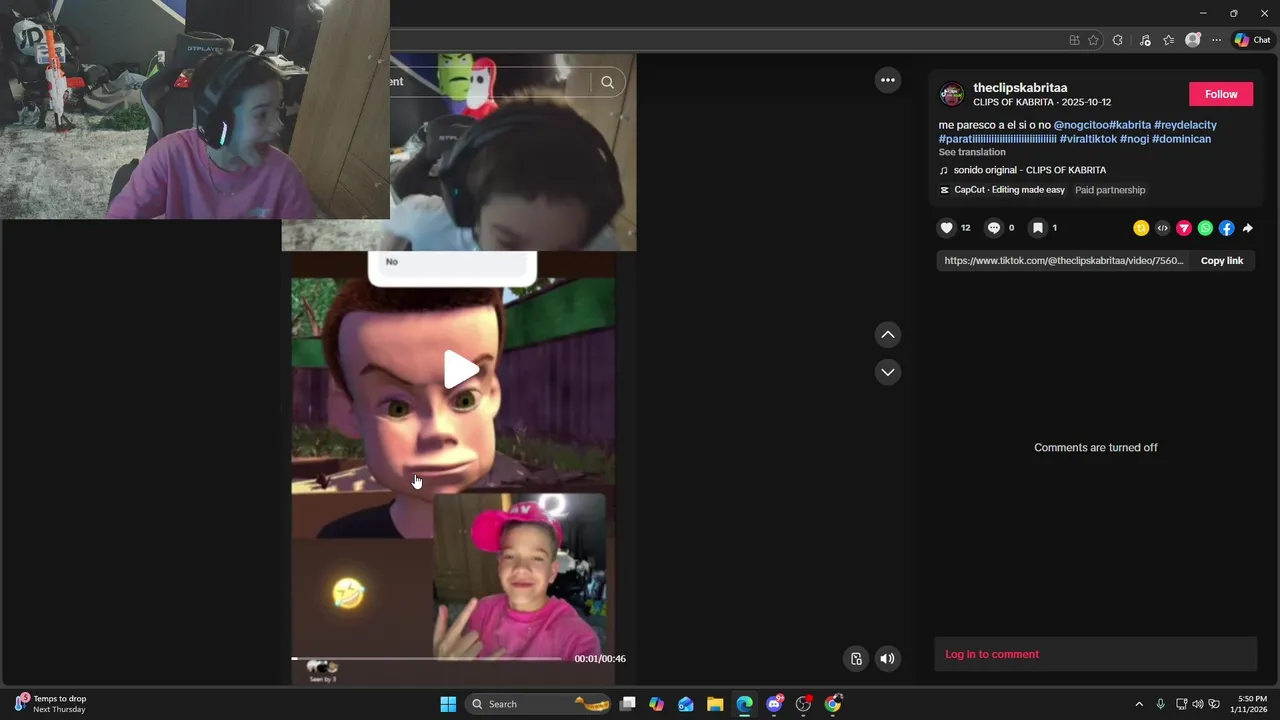Open Edge Settings and more menu

coord(1216,40)
